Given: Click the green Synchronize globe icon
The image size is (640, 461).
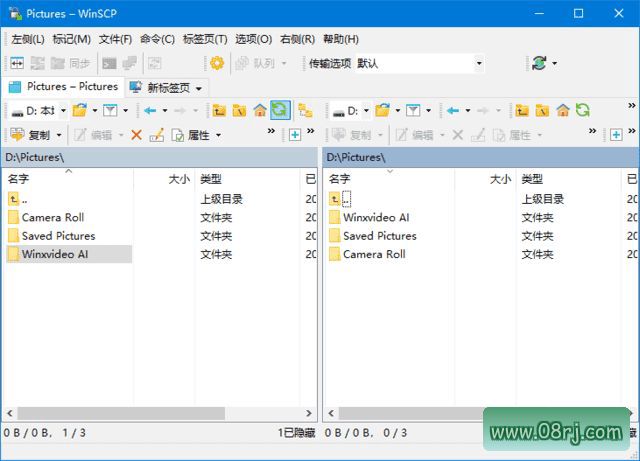Looking at the screenshot, I should click(x=539, y=63).
